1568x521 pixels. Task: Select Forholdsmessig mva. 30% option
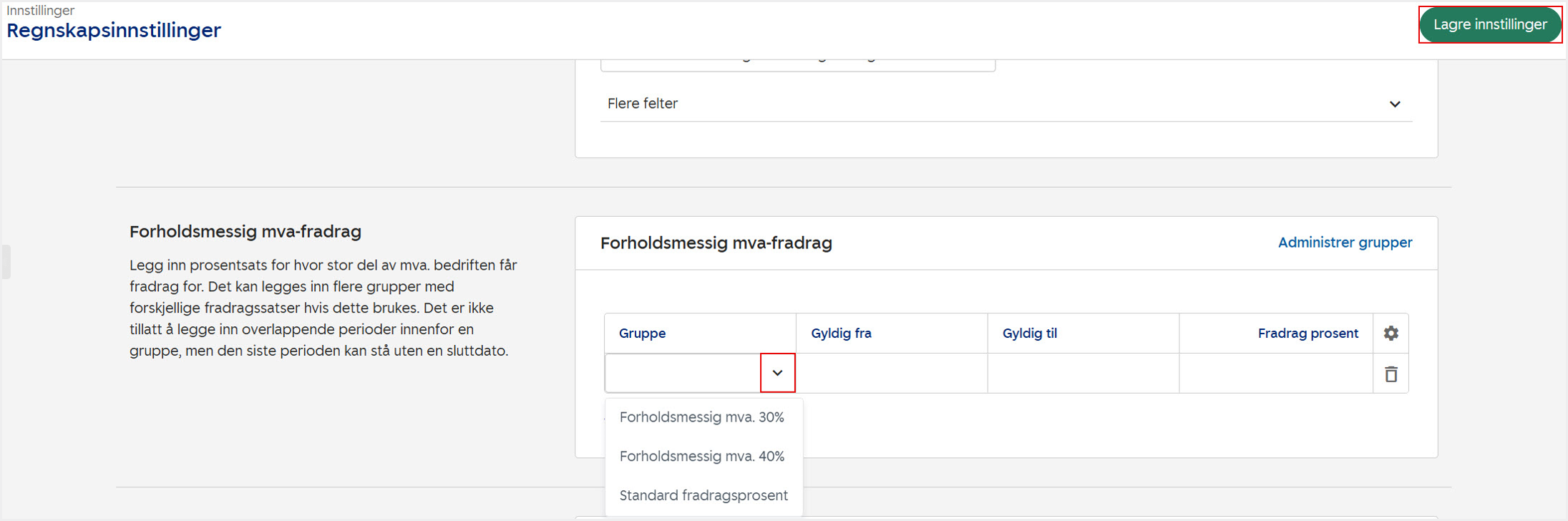701,417
